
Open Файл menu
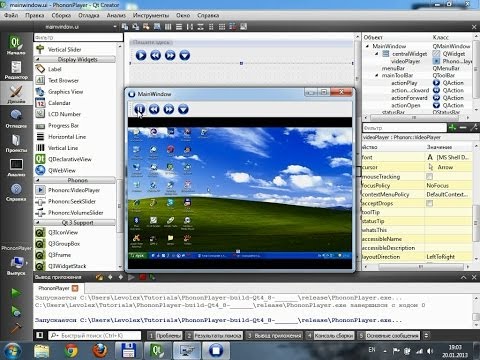pos(11,15)
